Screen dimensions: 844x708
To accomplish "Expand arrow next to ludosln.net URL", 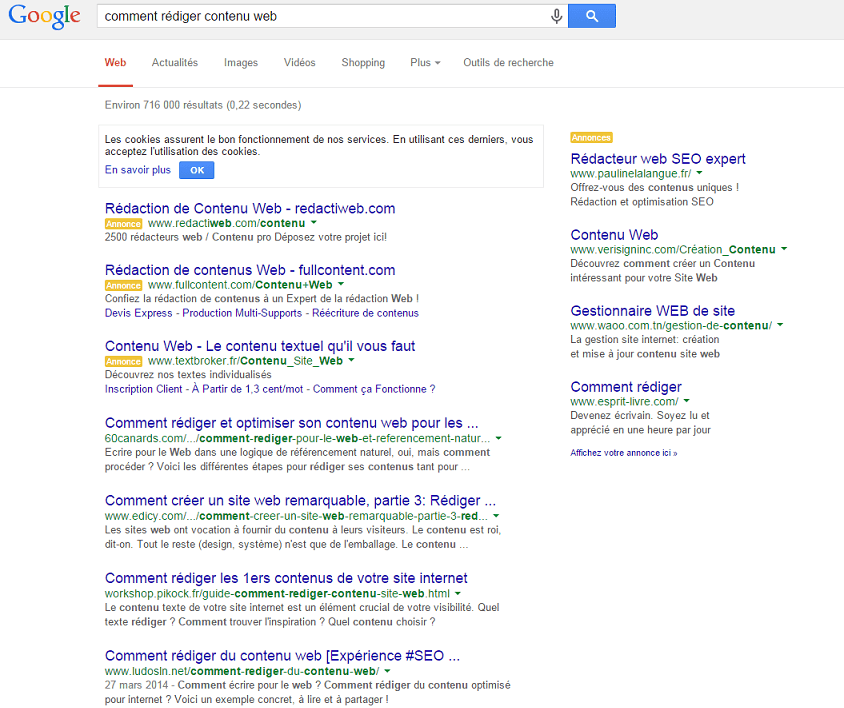I will (387, 670).
